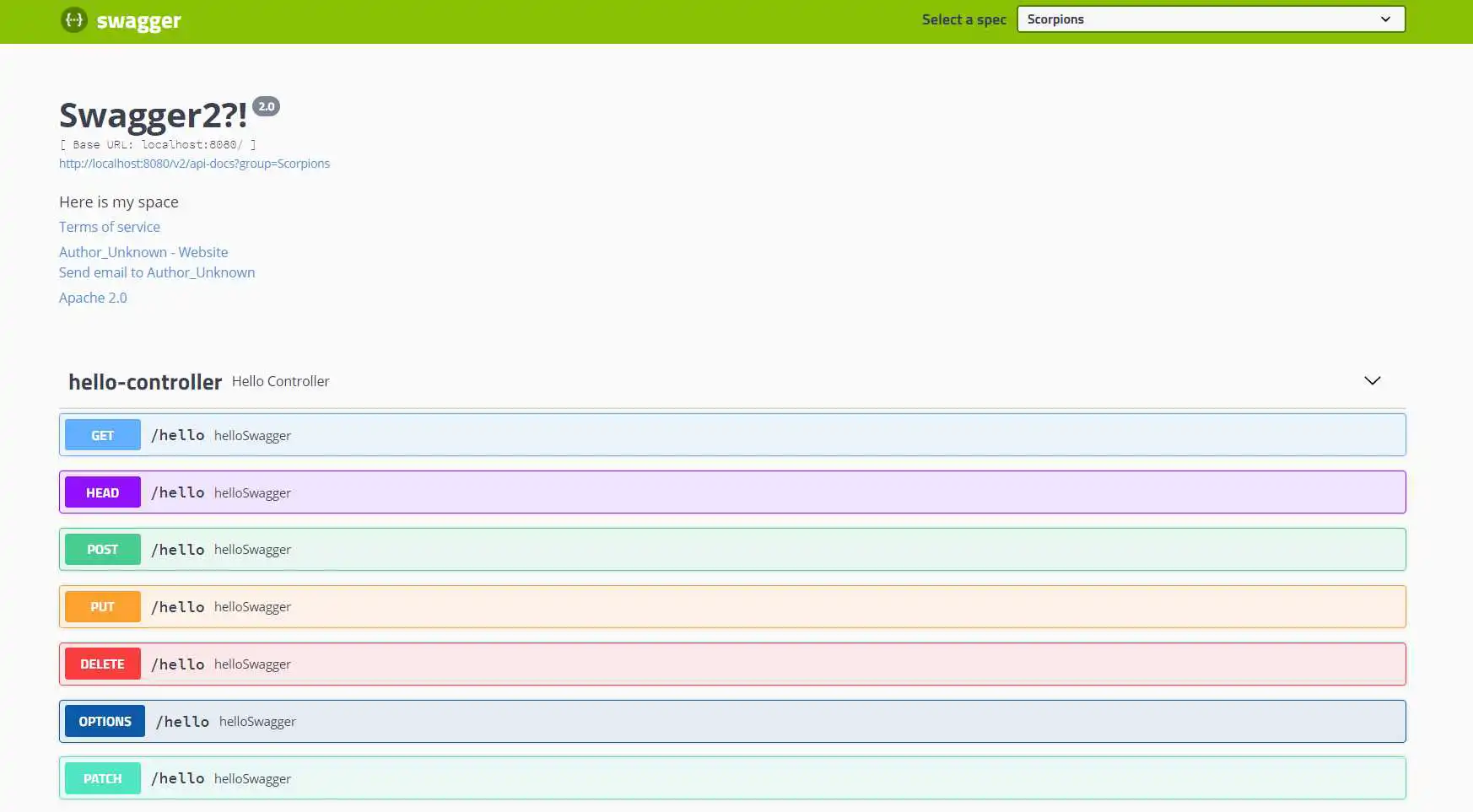Click the hello-controller tag title
Image resolution: width=1473 pixels, height=812 pixels.
coord(145,382)
